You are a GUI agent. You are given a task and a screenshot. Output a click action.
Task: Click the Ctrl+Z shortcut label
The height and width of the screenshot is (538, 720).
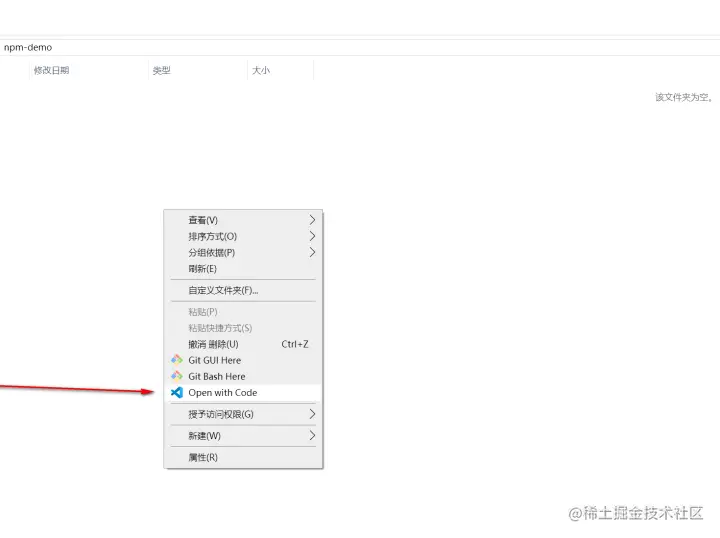295,344
